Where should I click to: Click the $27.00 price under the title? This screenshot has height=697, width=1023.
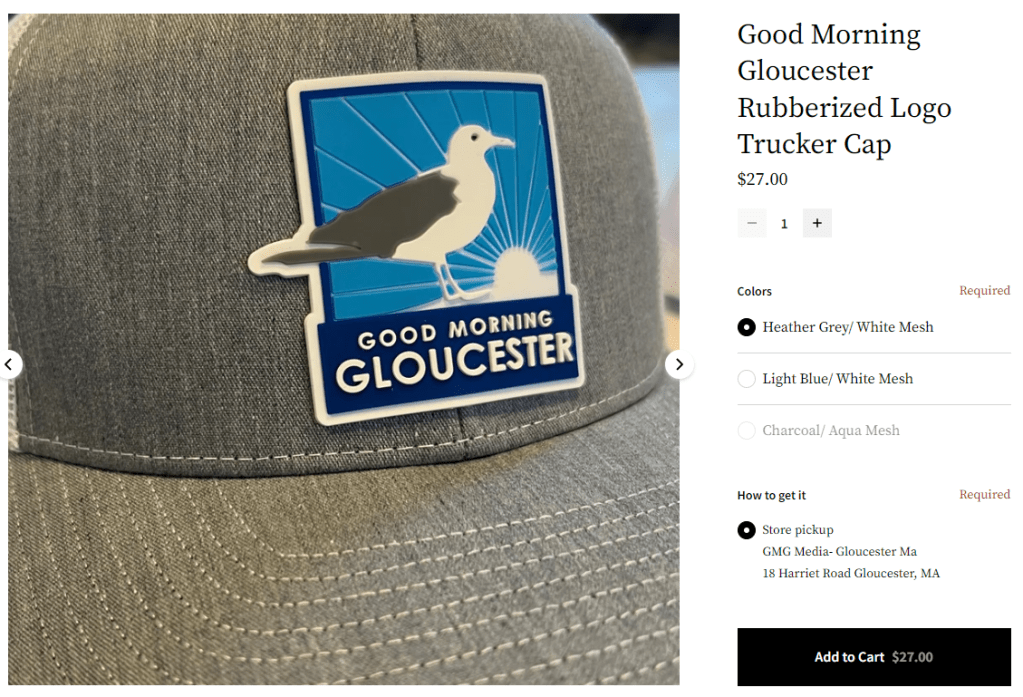pos(762,179)
